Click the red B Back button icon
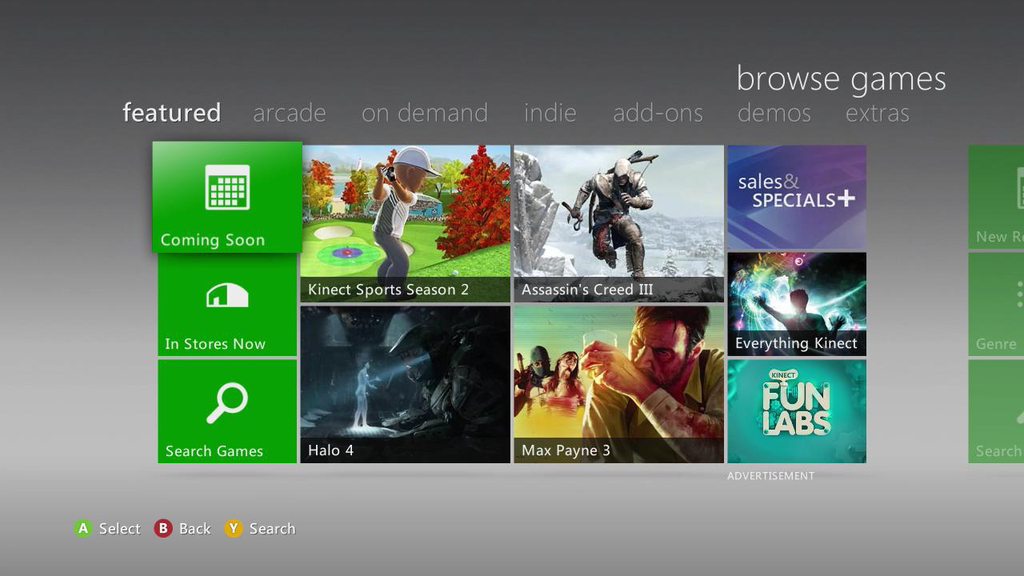 click(x=163, y=528)
